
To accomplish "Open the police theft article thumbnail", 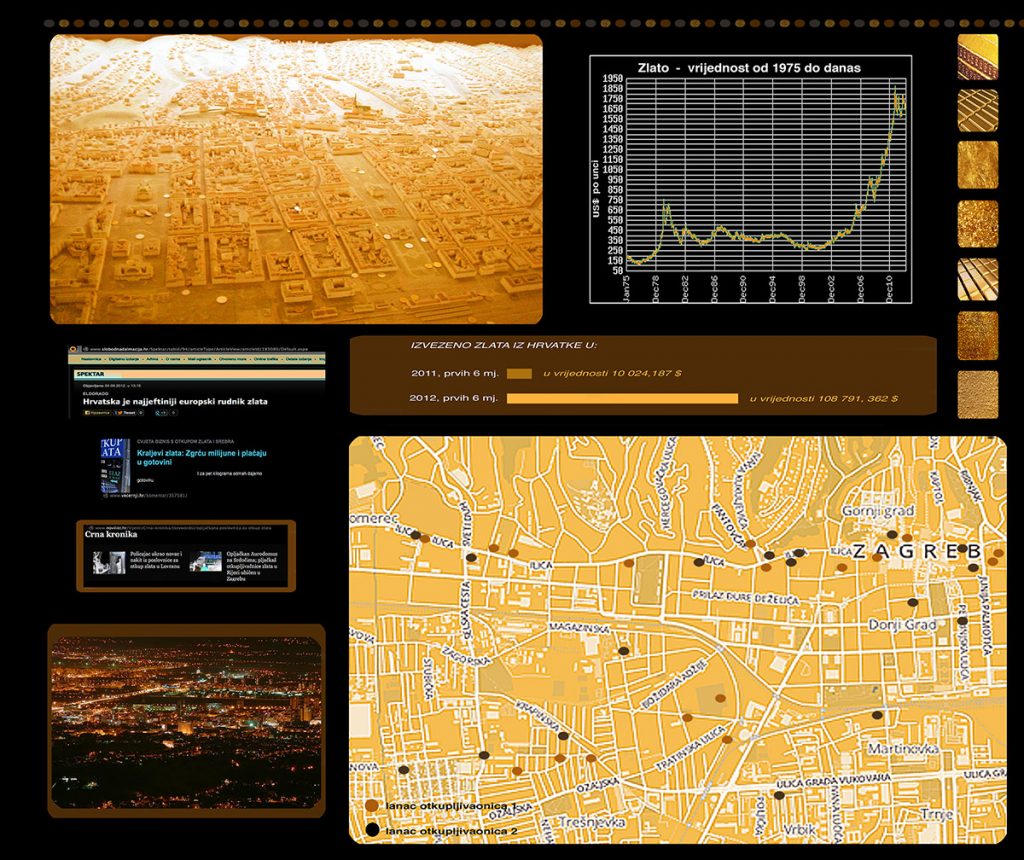I will (109, 562).
